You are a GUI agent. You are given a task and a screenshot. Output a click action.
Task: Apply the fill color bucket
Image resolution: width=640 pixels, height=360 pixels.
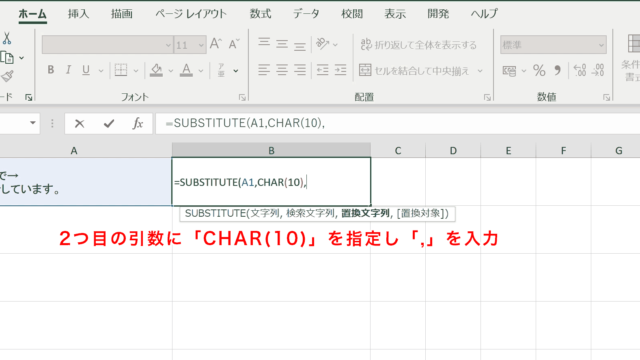pyautogui.click(x=156, y=70)
